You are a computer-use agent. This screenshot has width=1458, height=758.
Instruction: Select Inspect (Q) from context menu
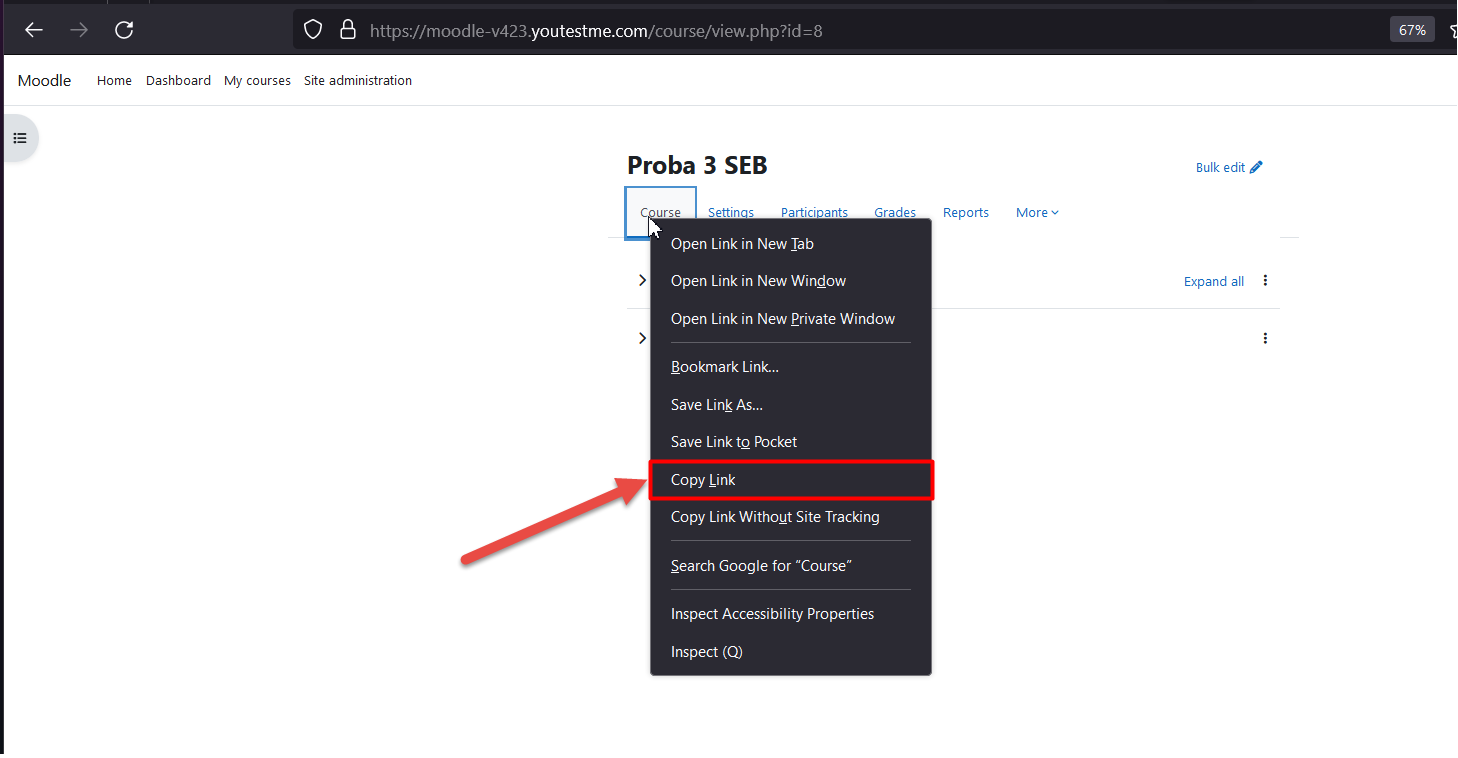coord(706,652)
